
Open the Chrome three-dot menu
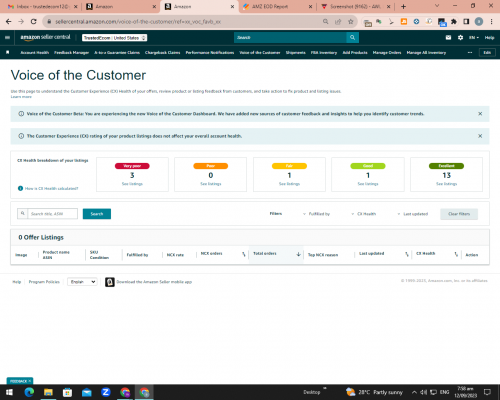(491, 22)
